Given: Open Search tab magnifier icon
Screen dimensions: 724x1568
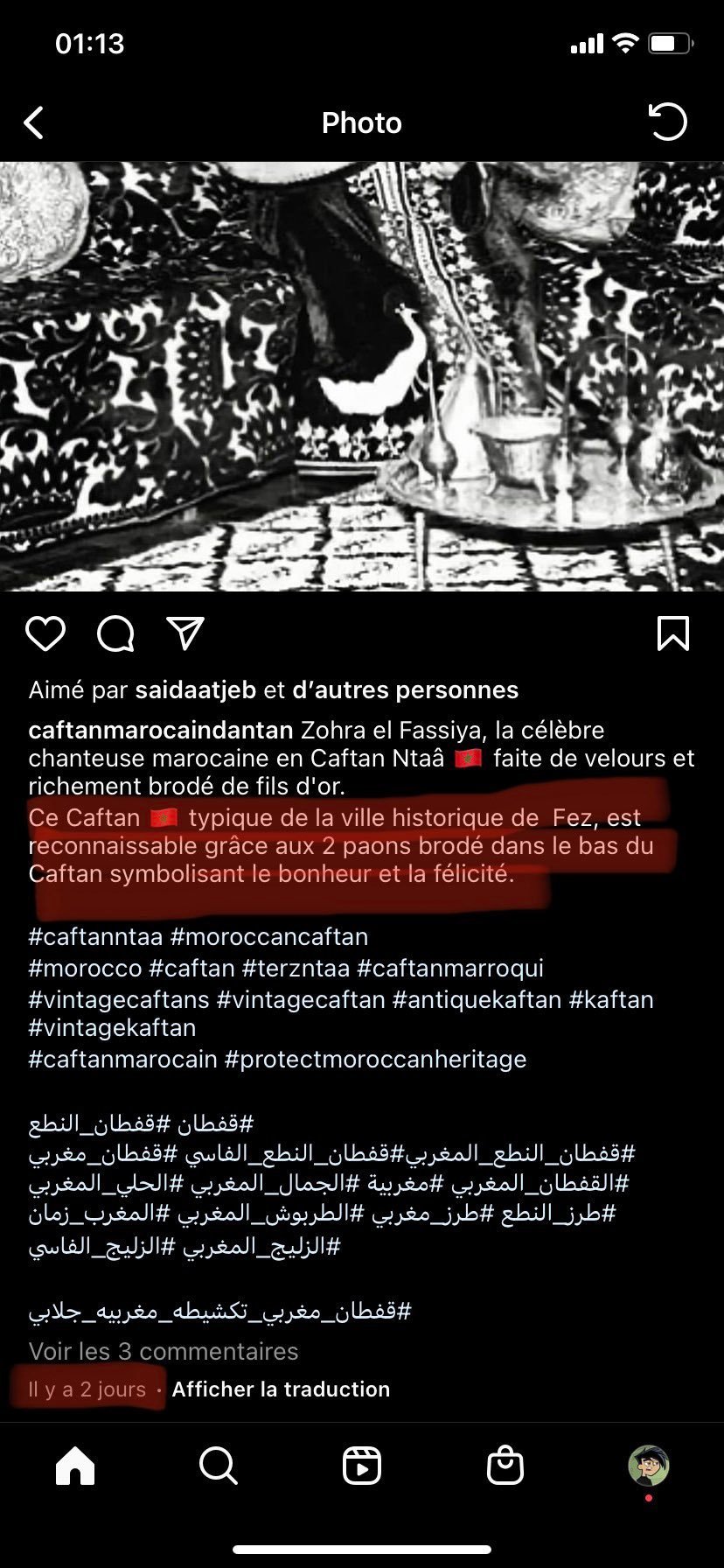Looking at the screenshot, I should [x=218, y=1465].
